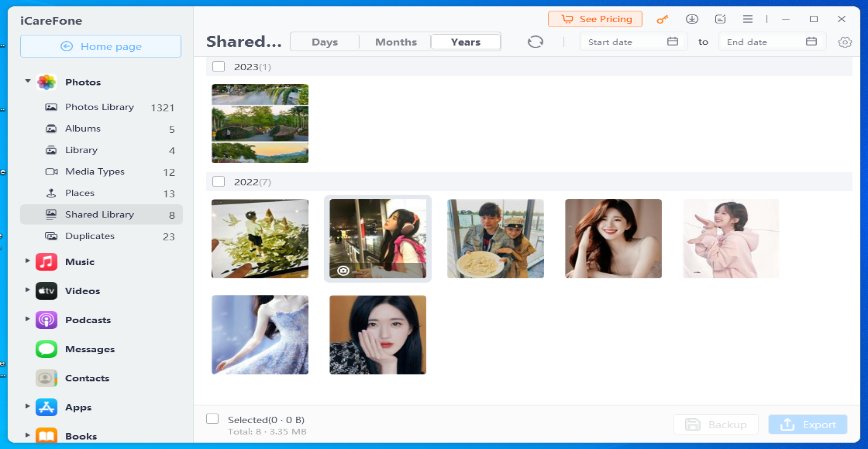This screenshot has height=449, width=868.
Task: Select the Duplicates item in sidebar
Action: 89,236
